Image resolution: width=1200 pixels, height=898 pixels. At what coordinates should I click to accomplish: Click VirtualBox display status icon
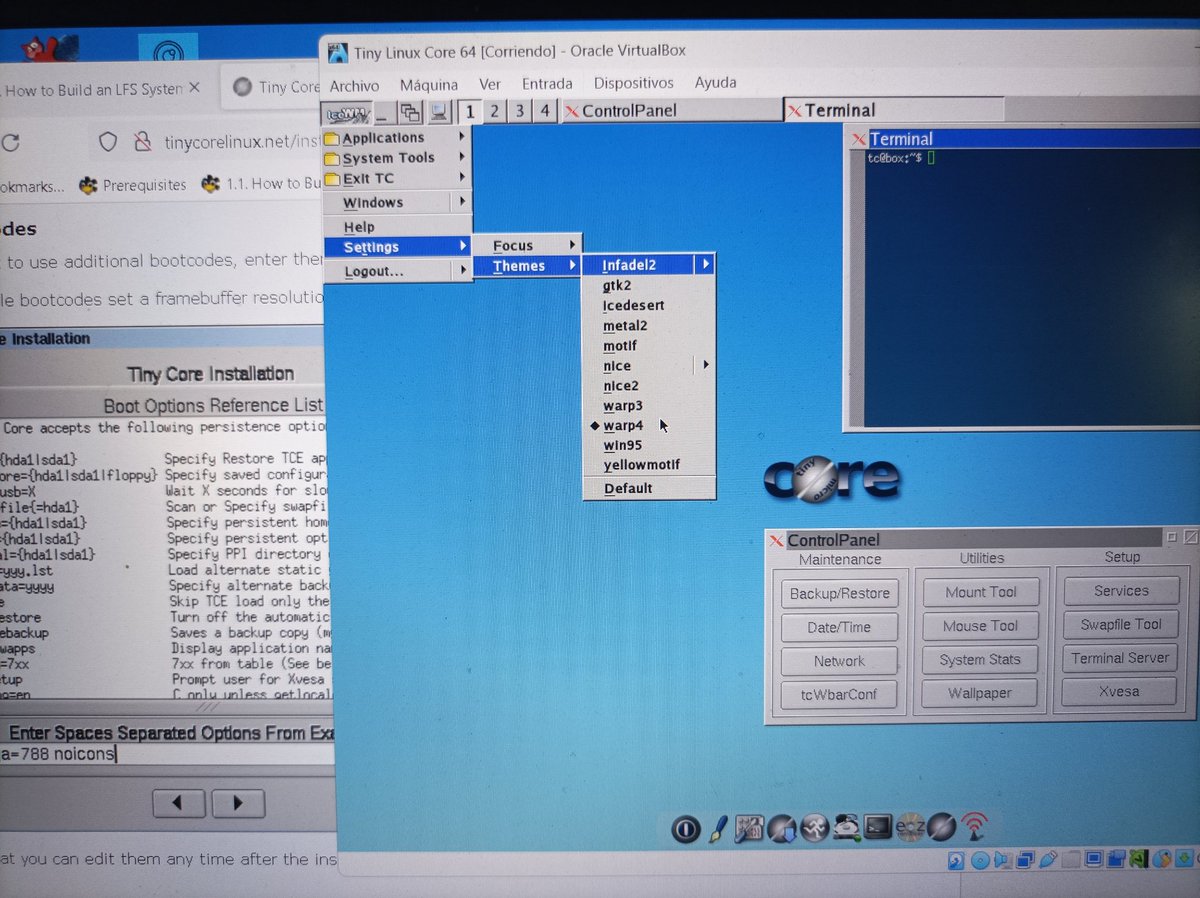pyautogui.click(x=1094, y=858)
